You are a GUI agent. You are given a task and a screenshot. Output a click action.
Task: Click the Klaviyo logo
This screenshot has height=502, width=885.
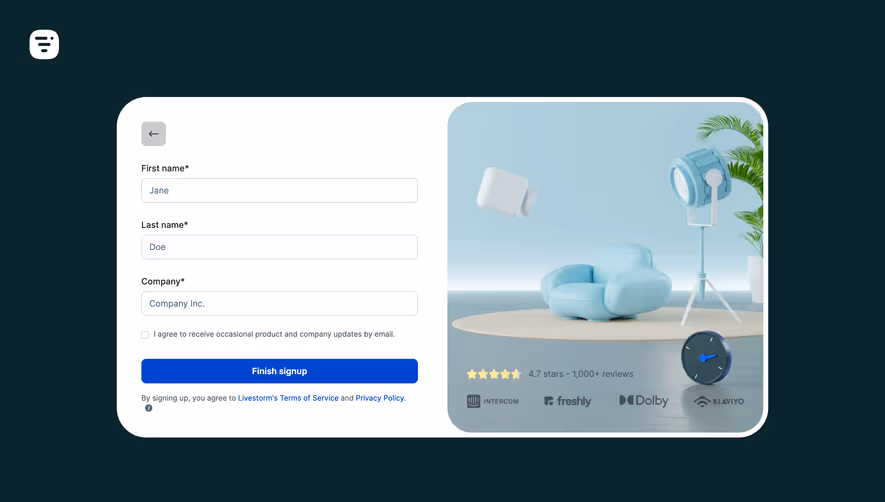point(719,401)
